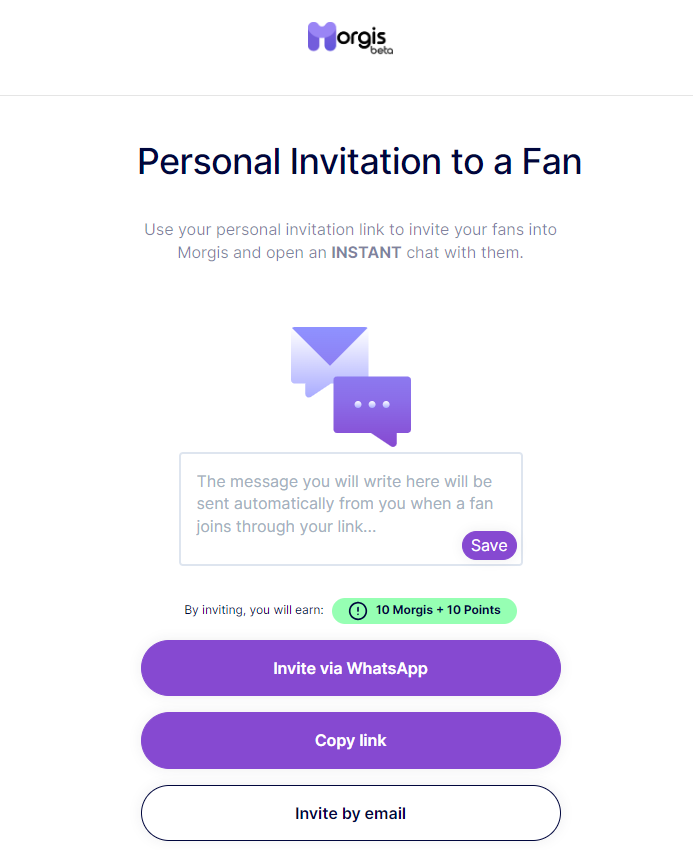This screenshot has height=850, width=693.
Task: Save the automatic invitation message
Action: [x=489, y=545]
